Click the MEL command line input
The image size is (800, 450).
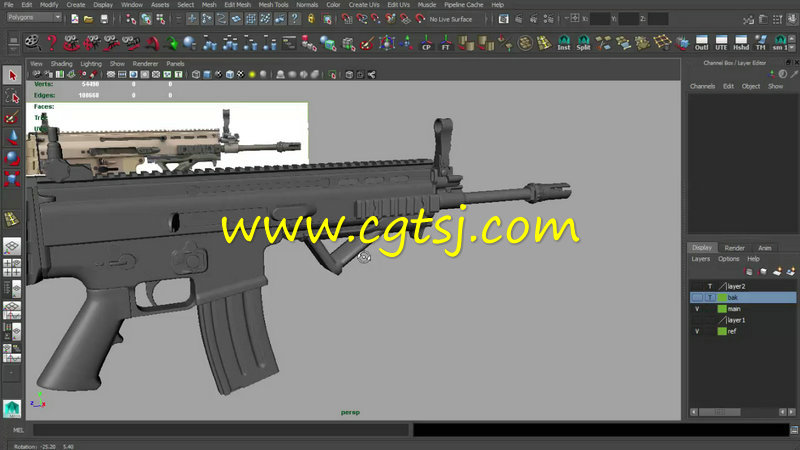coord(220,430)
